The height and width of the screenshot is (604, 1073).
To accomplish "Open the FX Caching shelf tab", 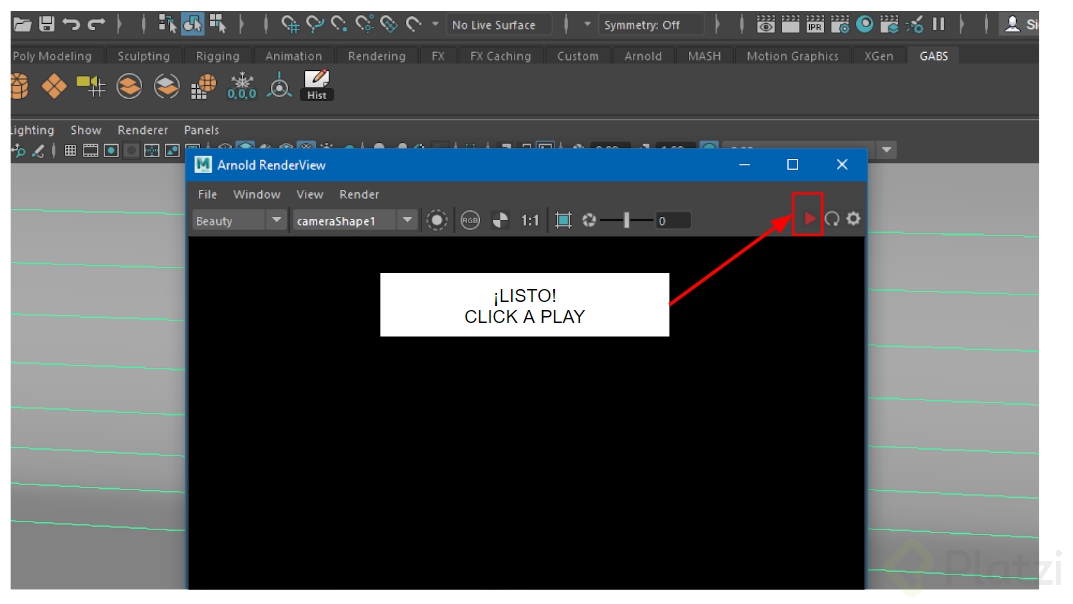I will pyautogui.click(x=500, y=56).
